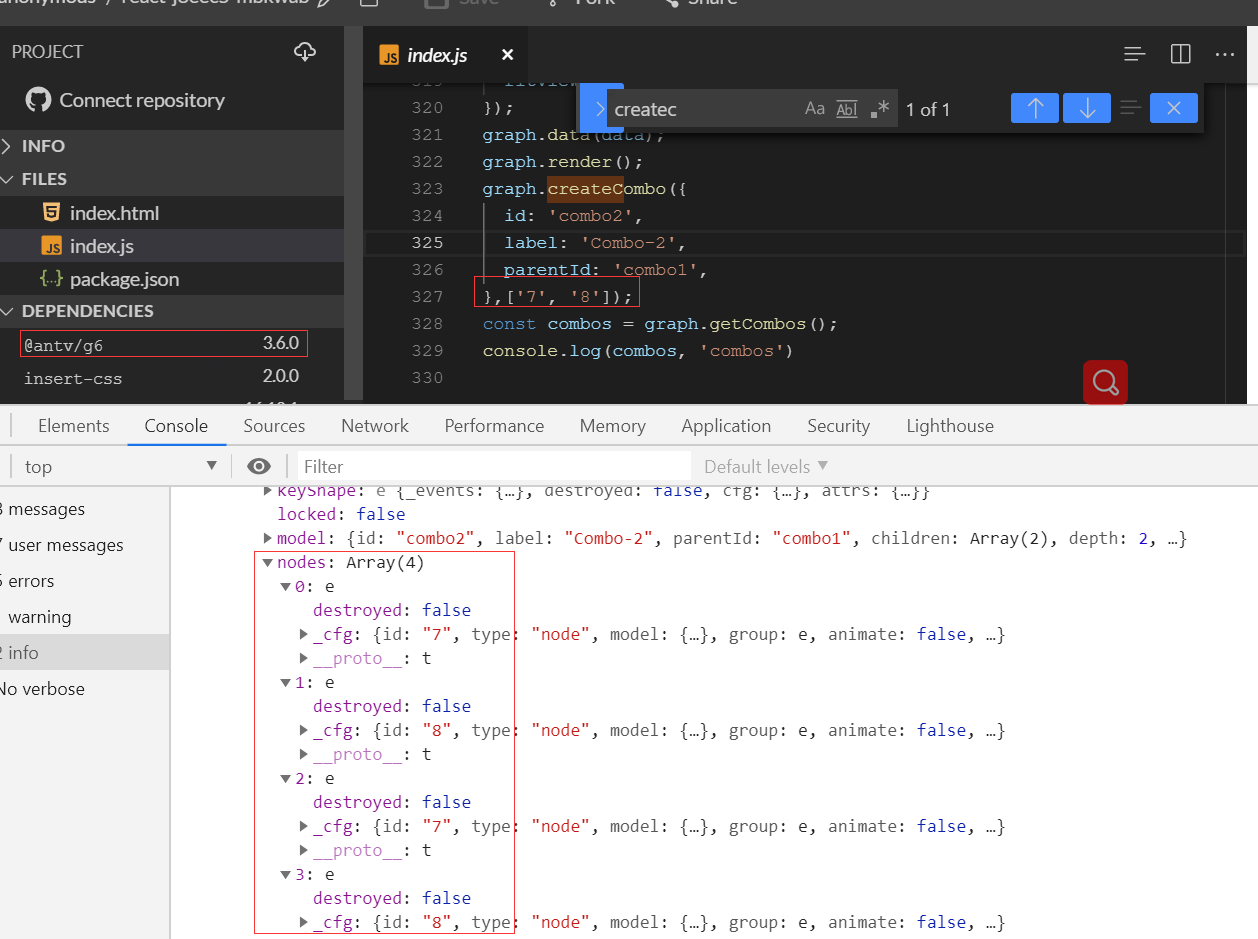The height and width of the screenshot is (939, 1258).
Task: Click the More Actions ellipsis icon
Action: [1224, 55]
